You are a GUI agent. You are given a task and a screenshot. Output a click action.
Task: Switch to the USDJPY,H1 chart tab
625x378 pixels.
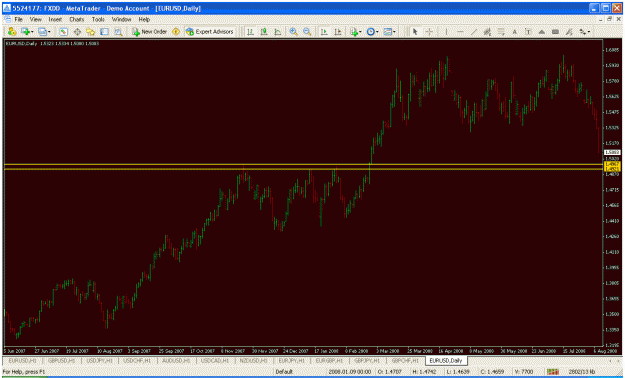click(x=100, y=360)
